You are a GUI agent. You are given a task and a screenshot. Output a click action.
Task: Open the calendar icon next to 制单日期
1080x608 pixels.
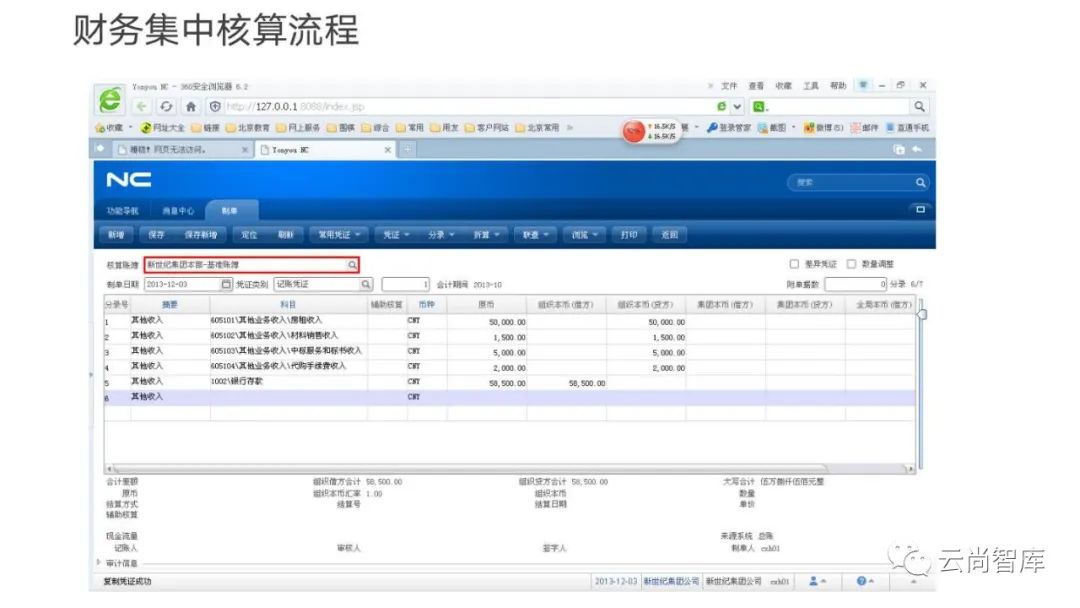(x=226, y=284)
